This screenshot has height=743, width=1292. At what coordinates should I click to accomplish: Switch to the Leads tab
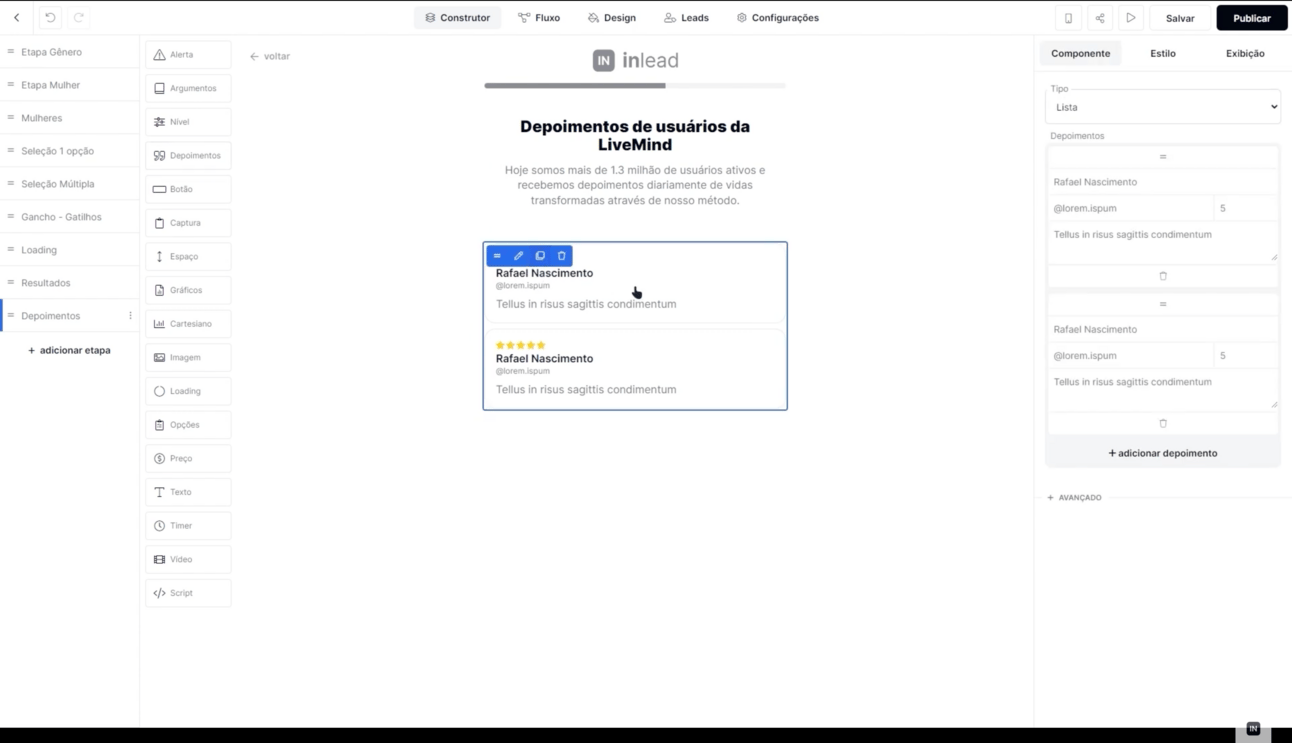pyautogui.click(x=687, y=18)
